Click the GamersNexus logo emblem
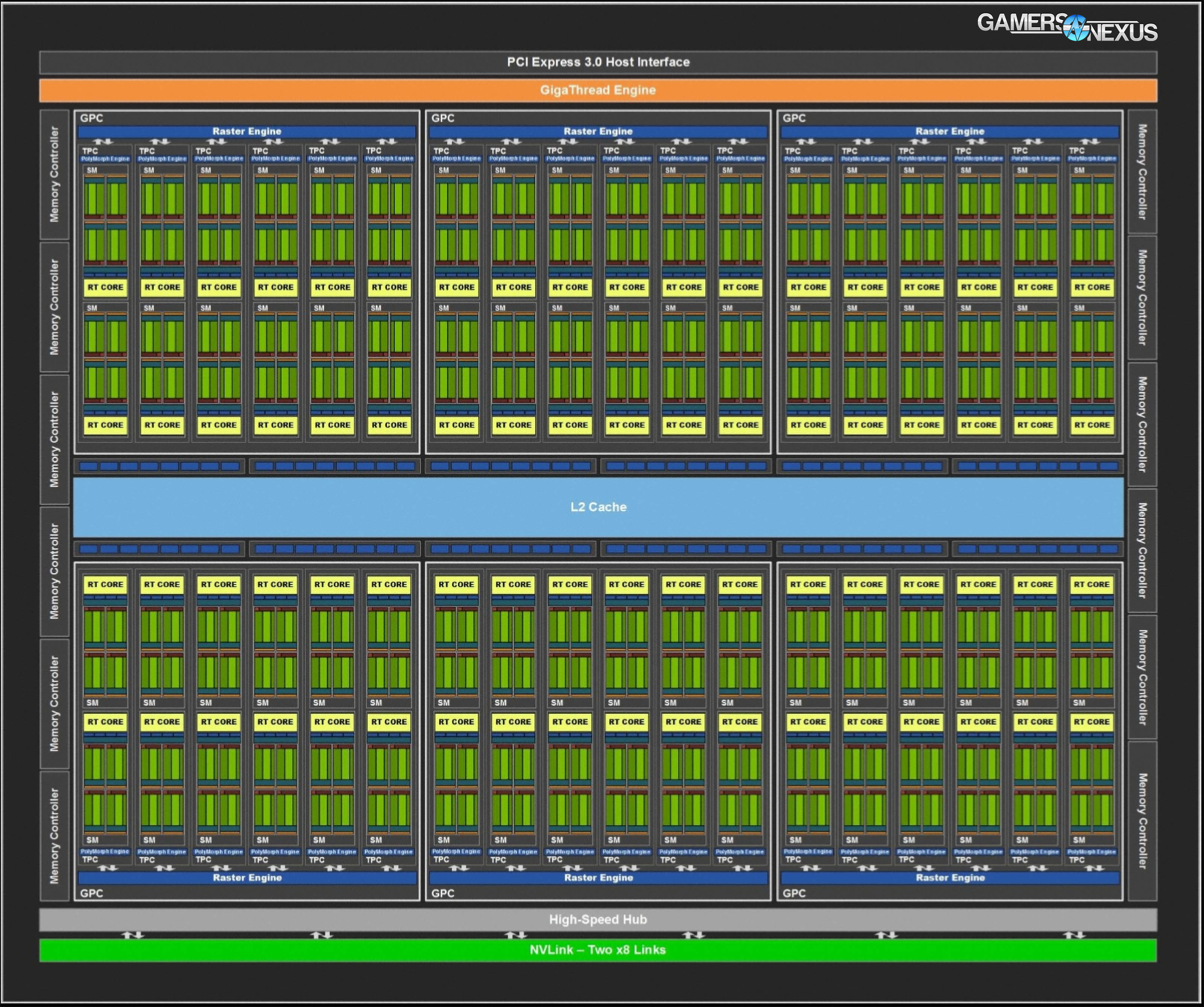Image resolution: width=1204 pixels, height=1007 pixels. point(1075,27)
